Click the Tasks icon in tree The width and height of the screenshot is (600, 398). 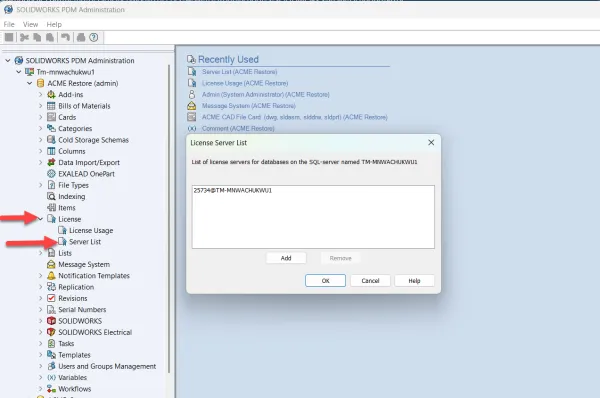click(51, 344)
